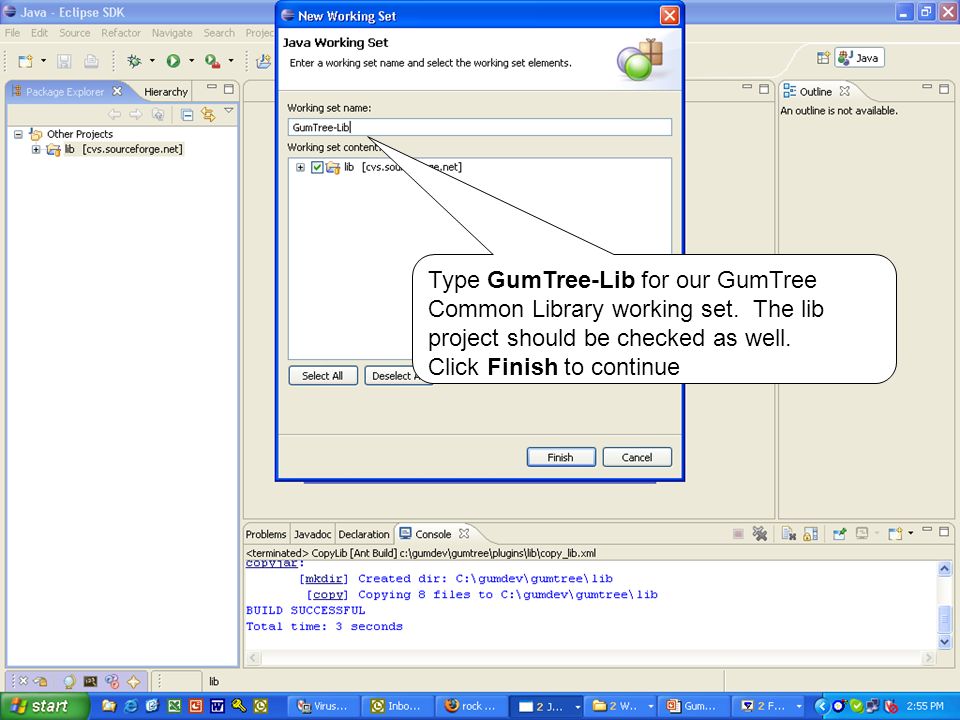Open the Open Perspective icon beside Java

823,58
